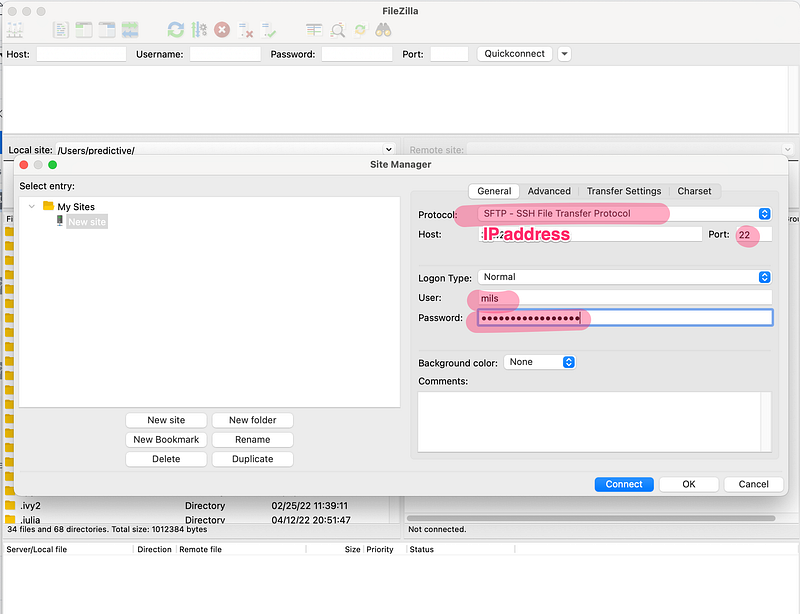Image resolution: width=800 pixels, height=614 pixels.
Task: Open the Logon Type dropdown
Action: [764, 277]
